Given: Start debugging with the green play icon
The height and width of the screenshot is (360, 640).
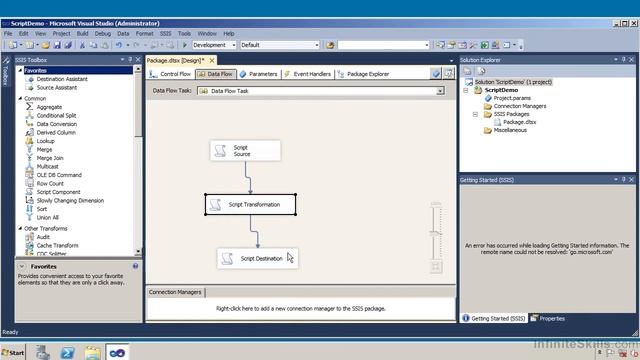Looking at the screenshot, I should [185, 45].
